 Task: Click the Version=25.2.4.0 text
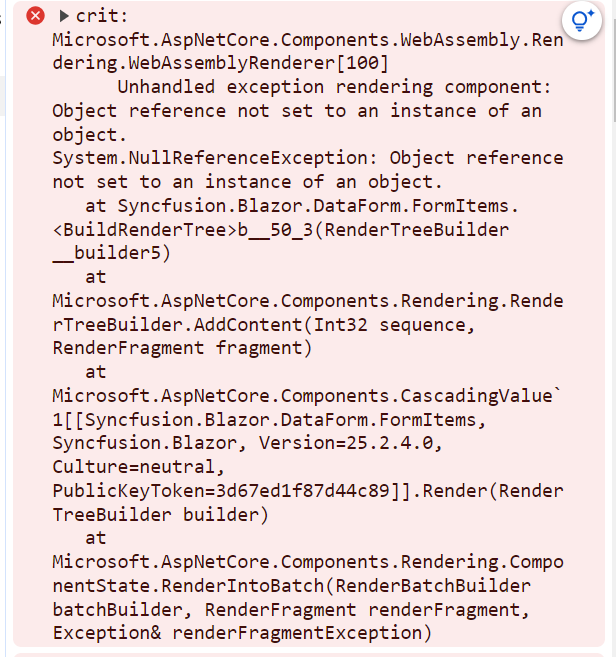(350, 443)
